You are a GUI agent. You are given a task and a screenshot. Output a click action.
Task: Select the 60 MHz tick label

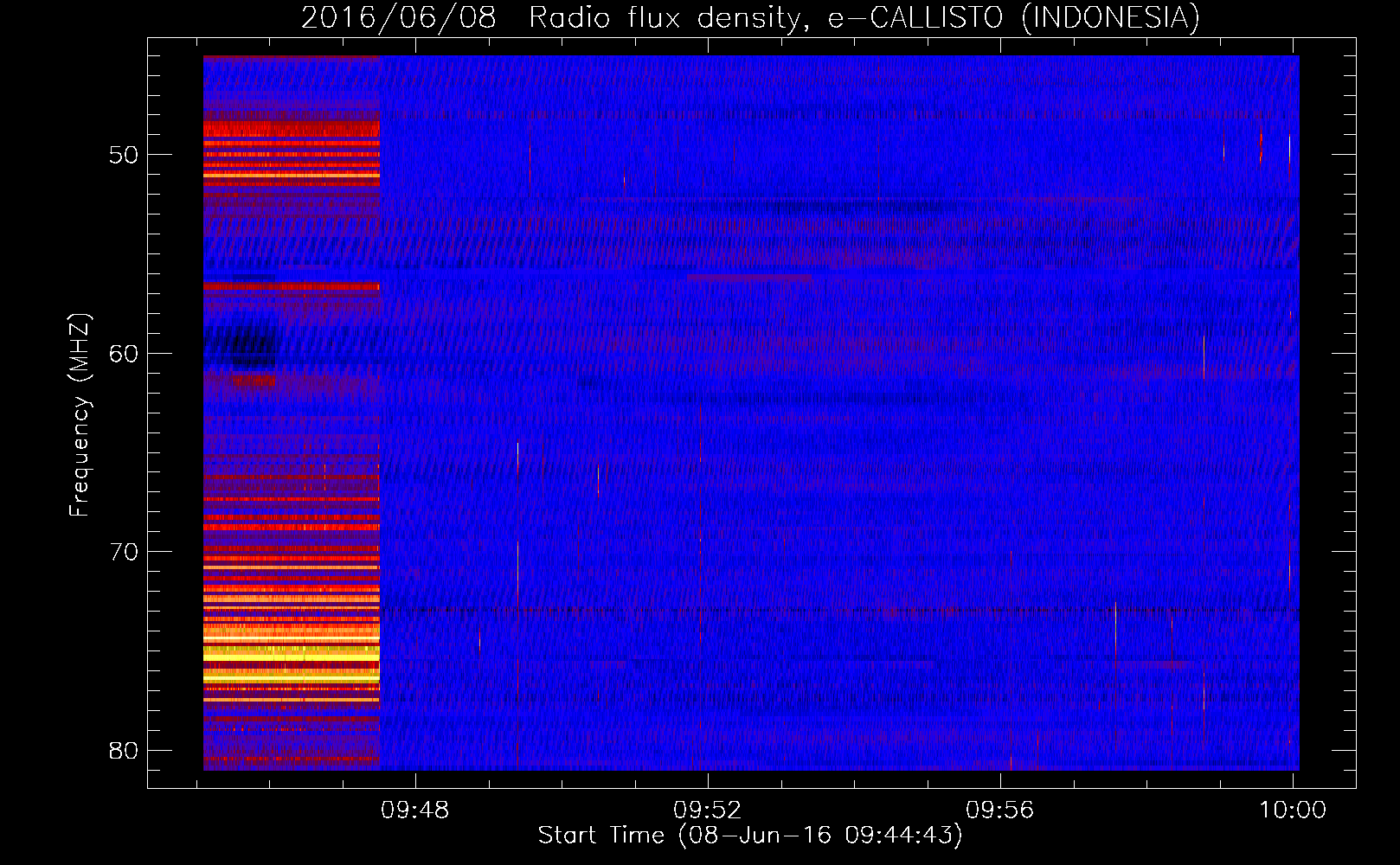[x=124, y=353]
